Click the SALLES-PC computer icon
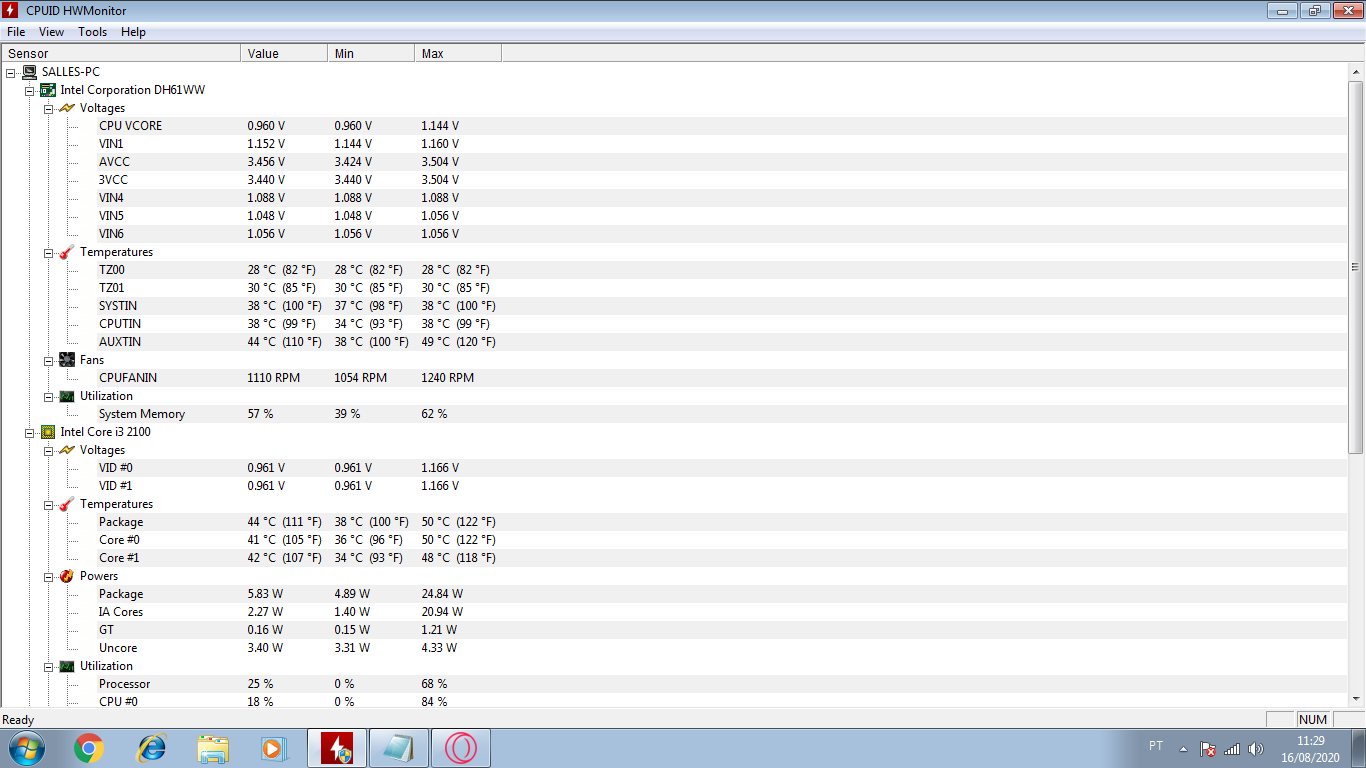Screen dimensions: 1366x768 click(x=29, y=72)
